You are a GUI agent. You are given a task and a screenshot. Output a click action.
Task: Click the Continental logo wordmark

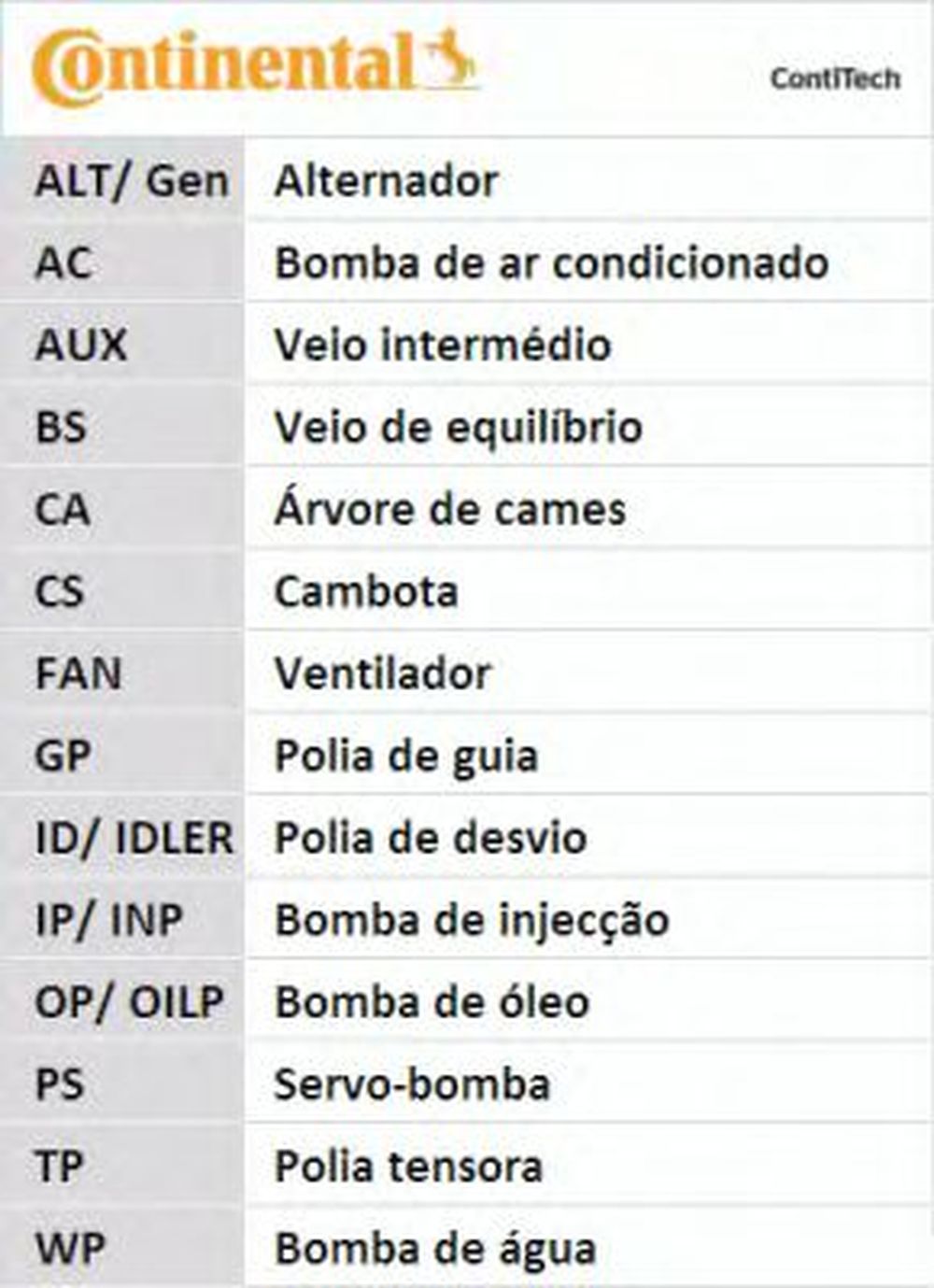(222, 65)
